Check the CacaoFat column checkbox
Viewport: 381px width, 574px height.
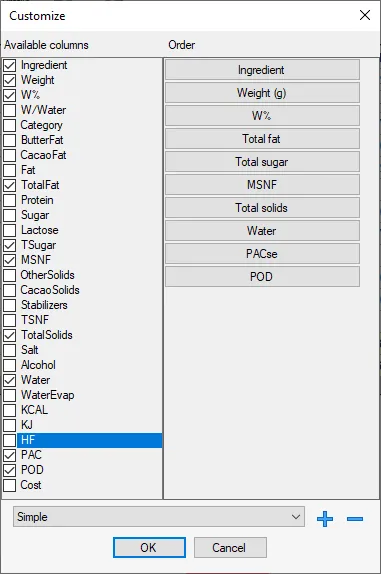click(10, 155)
